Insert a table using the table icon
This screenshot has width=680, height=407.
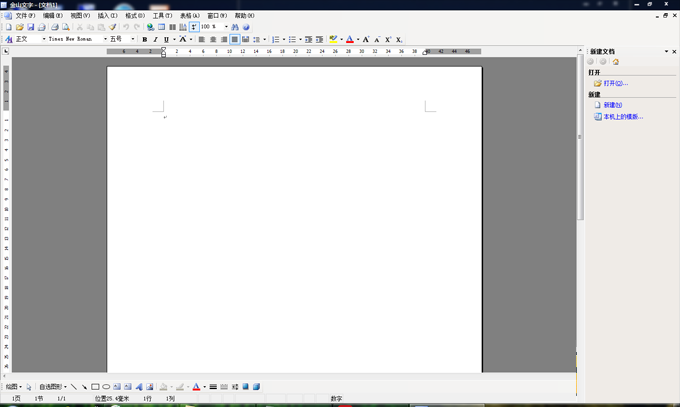point(161,27)
